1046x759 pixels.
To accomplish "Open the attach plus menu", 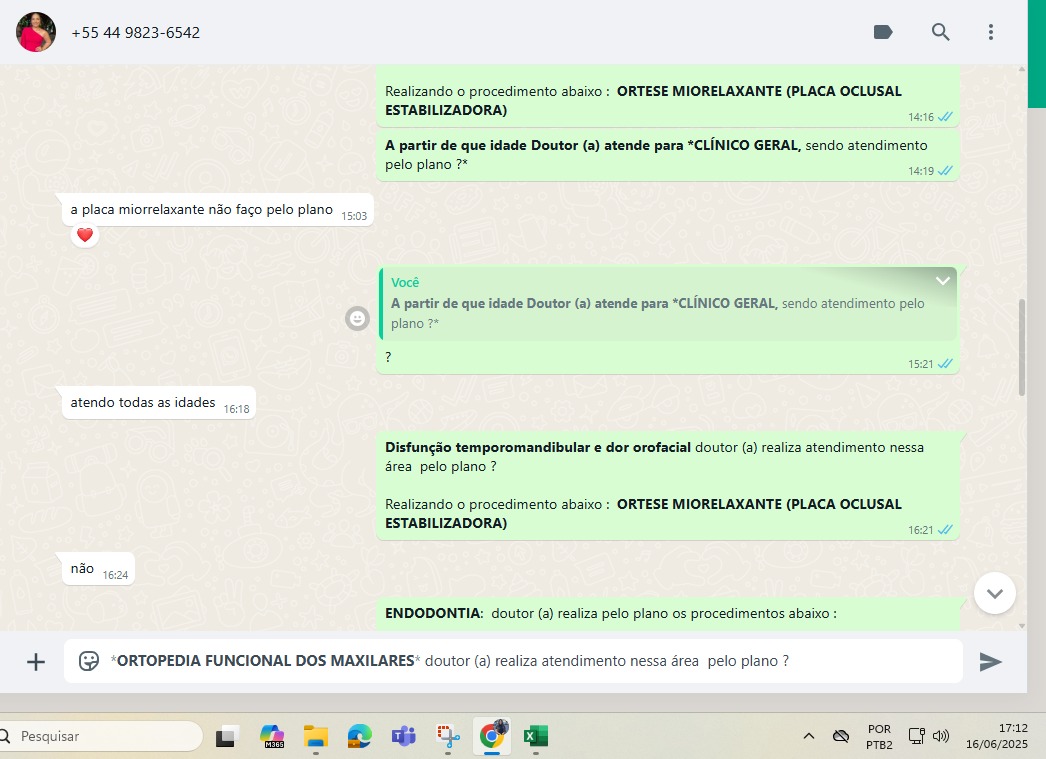I will pos(36,662).
